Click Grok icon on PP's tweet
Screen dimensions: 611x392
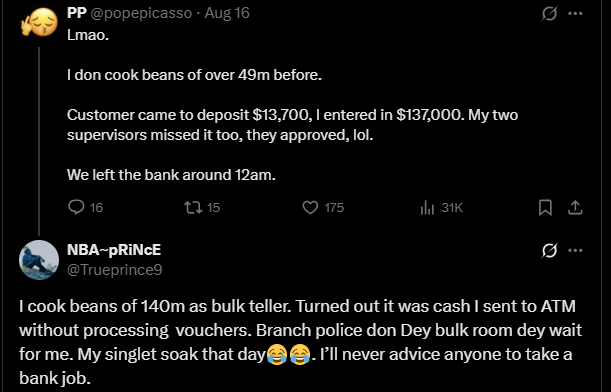point(549,13)
